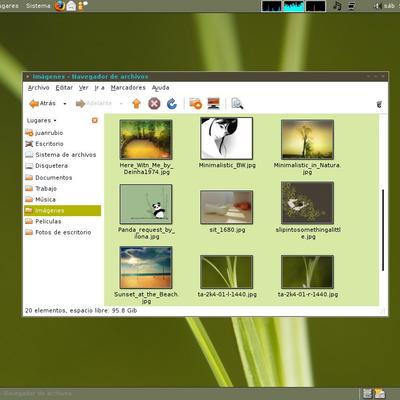Click the bottom-right panel desktop icon
Screen dimensions: 400x400
(380, 394)
